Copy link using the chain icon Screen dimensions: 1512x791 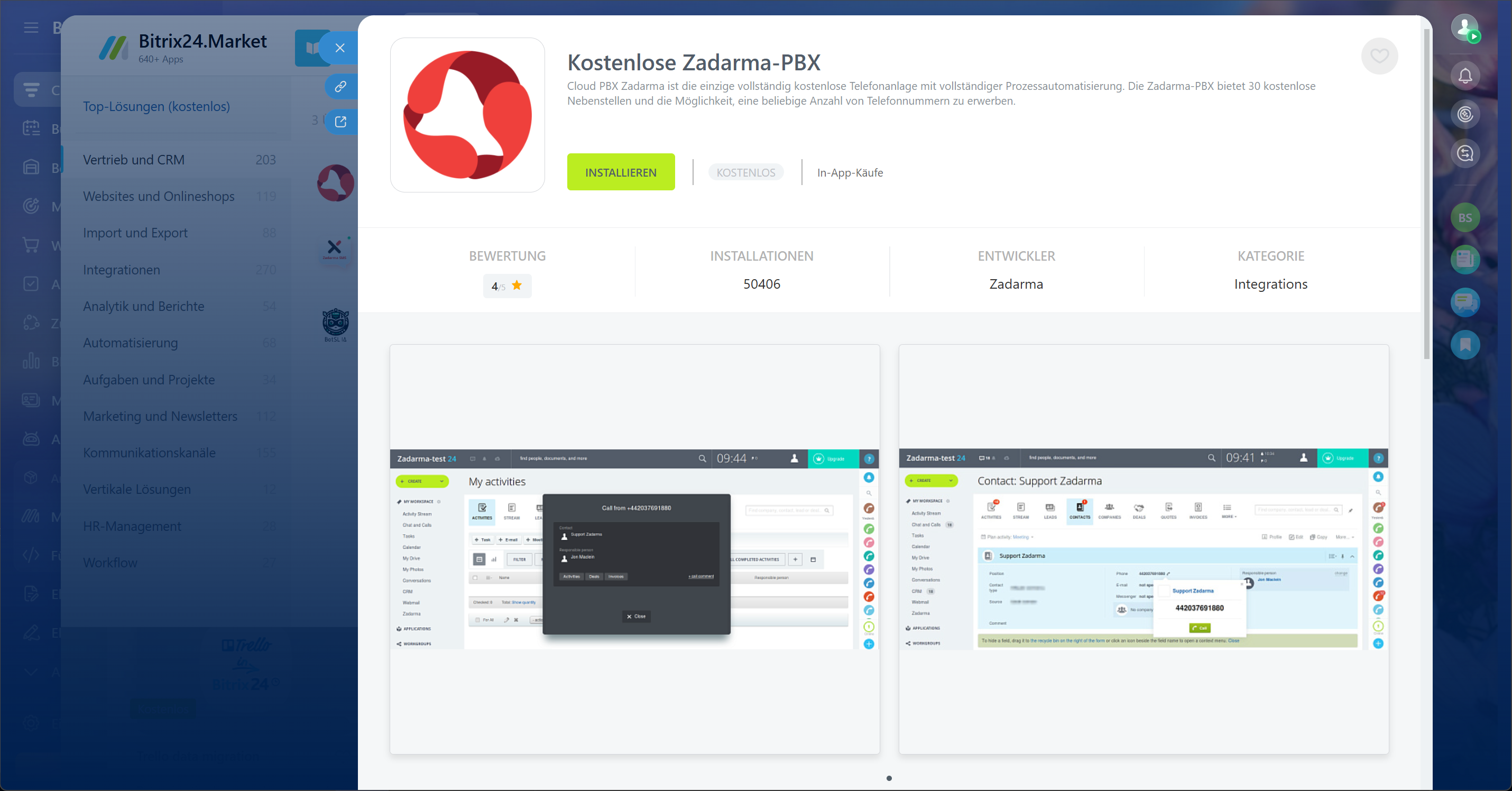pyautogui.click(x=340, y=87)
